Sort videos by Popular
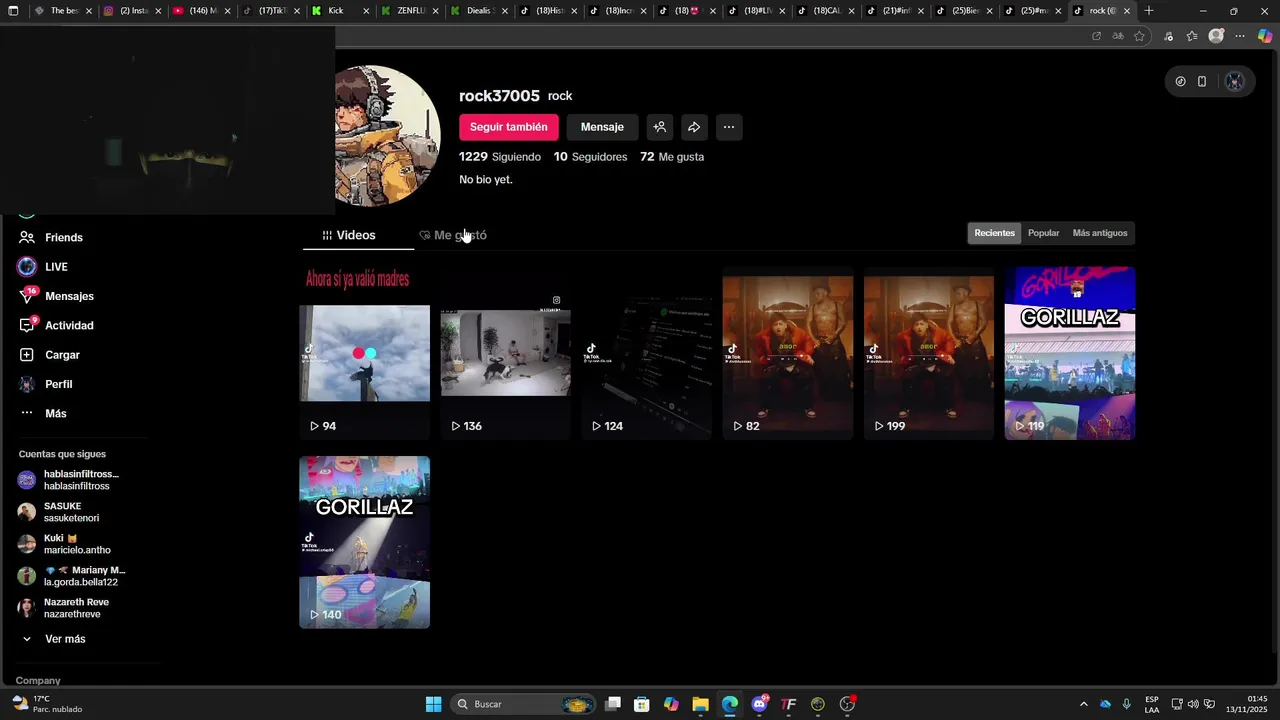Viewport: 1280px width, 720px height. click(1043, 233)
